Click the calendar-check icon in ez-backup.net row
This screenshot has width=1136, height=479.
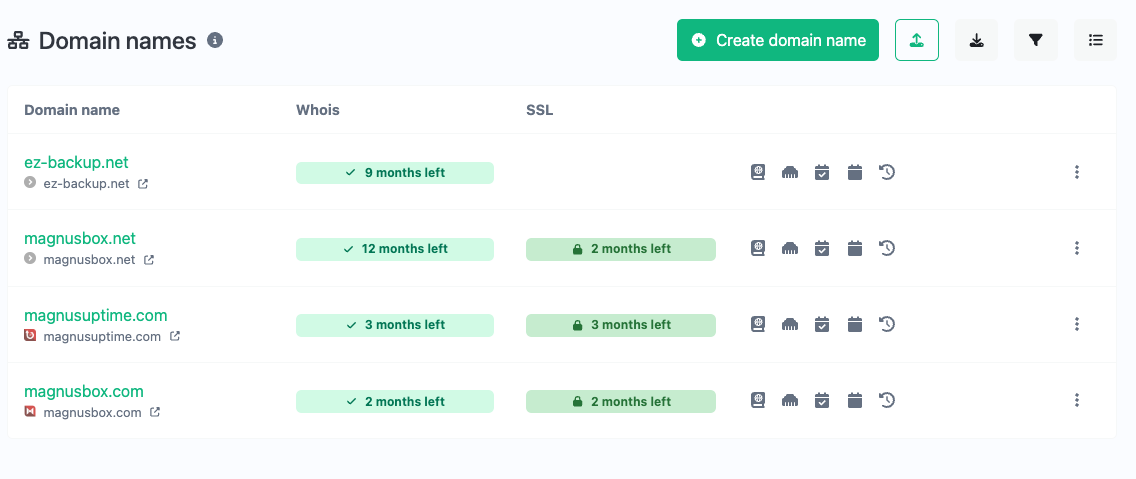822,172
